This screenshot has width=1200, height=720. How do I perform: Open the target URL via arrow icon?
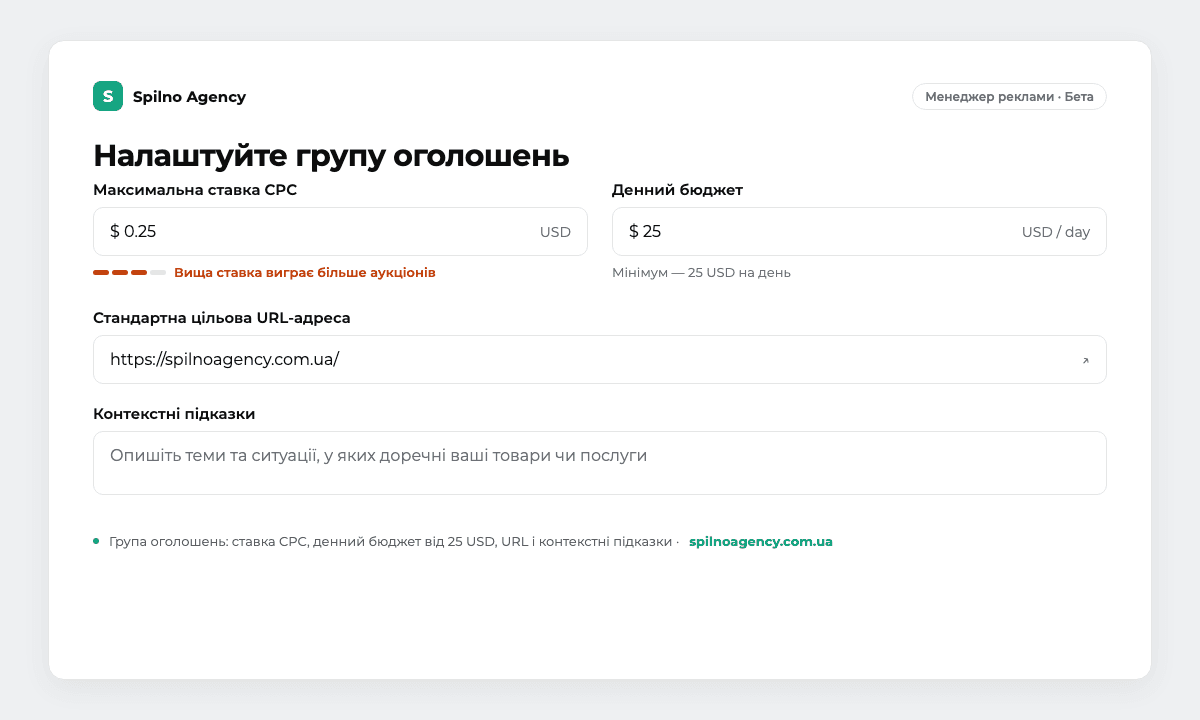(x=1085, y=361)
